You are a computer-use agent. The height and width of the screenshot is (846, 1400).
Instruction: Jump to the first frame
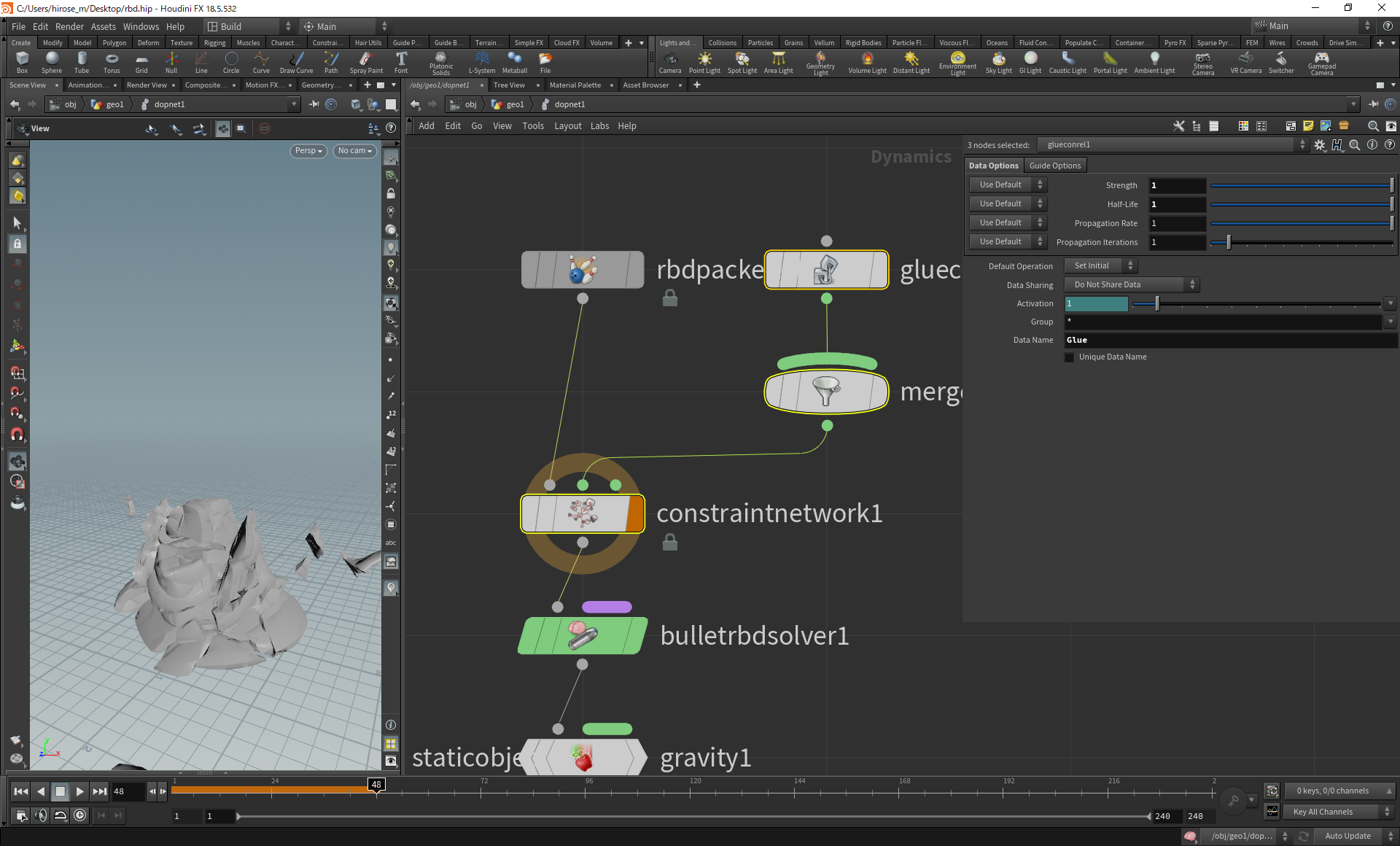pos(21,791)
